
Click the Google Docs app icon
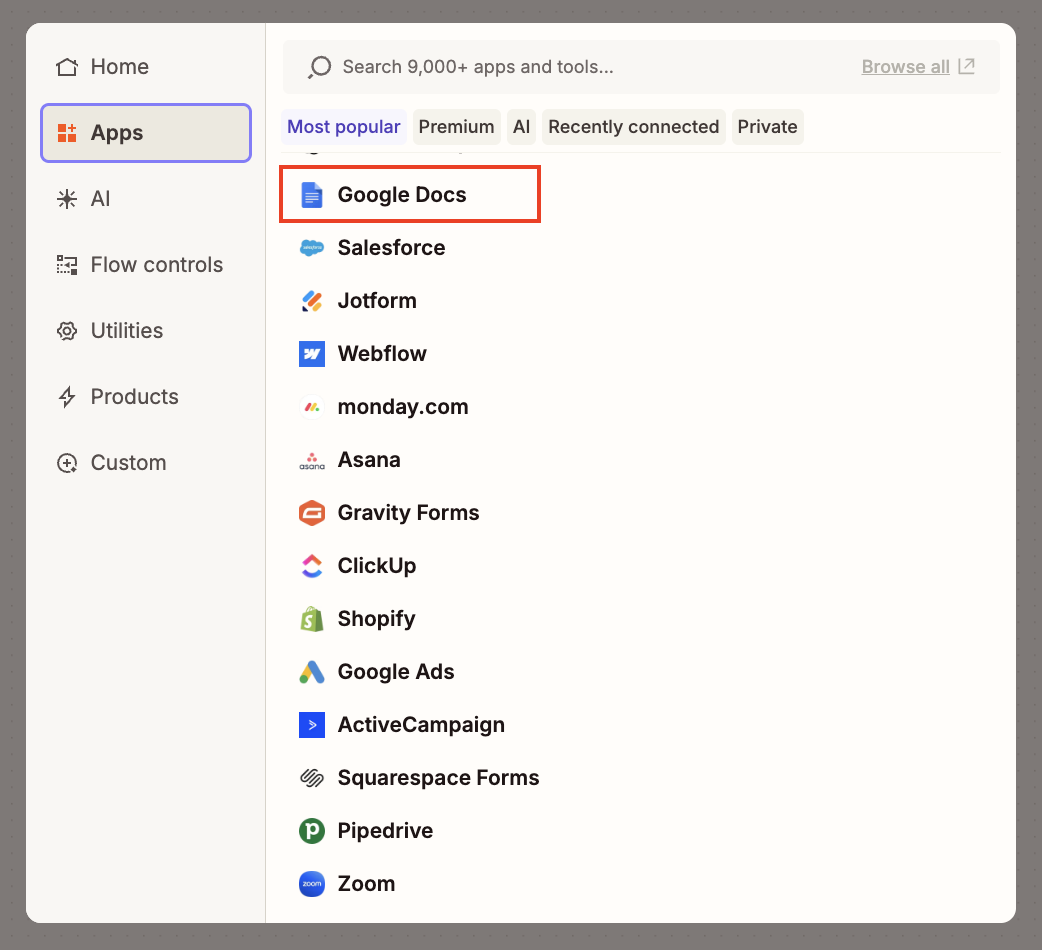click(312, 195)
